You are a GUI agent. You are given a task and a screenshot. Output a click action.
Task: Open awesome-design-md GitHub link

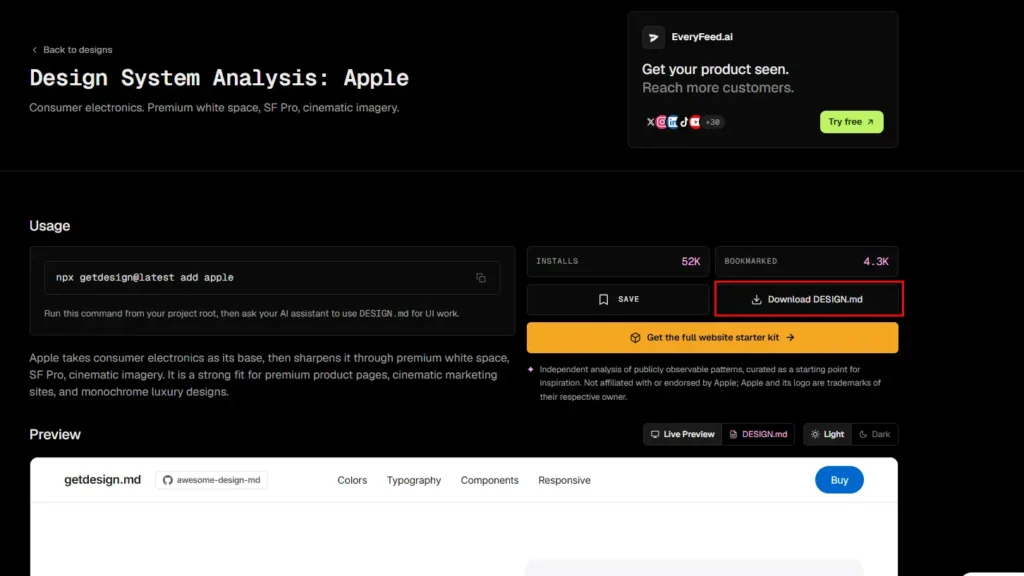click(211, 480)
